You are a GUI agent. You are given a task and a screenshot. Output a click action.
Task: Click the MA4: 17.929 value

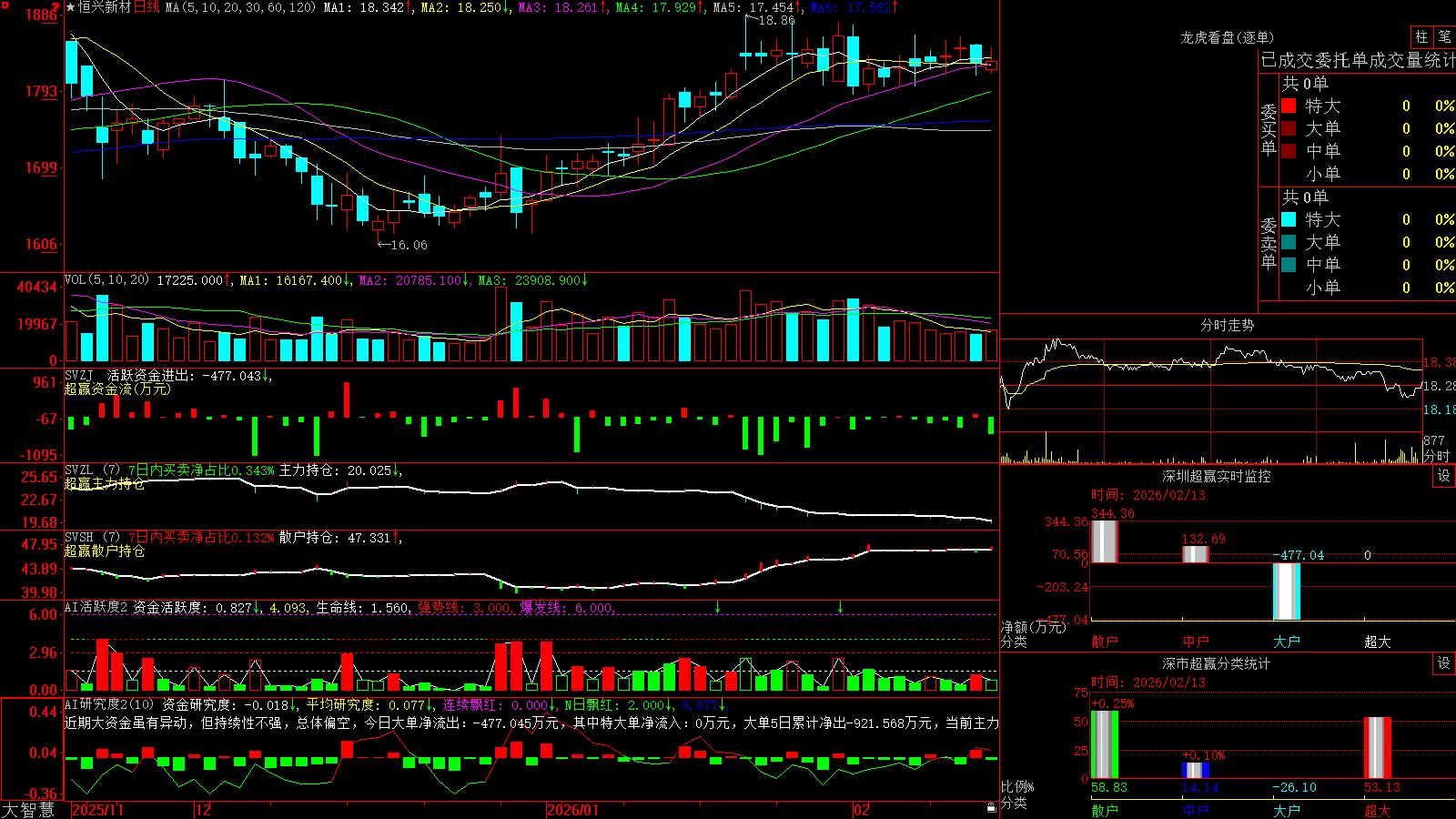[x=656, y=7]
